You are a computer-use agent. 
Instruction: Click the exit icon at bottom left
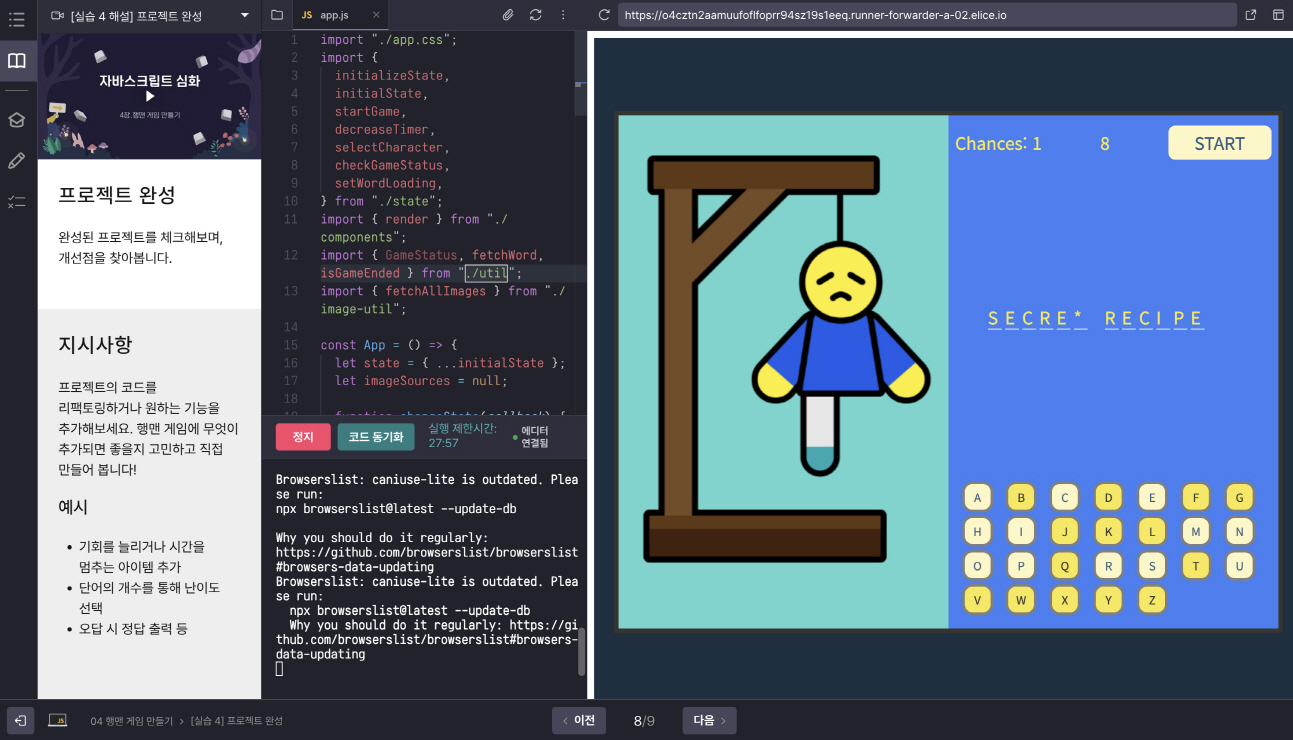click(x=19, y=720)
